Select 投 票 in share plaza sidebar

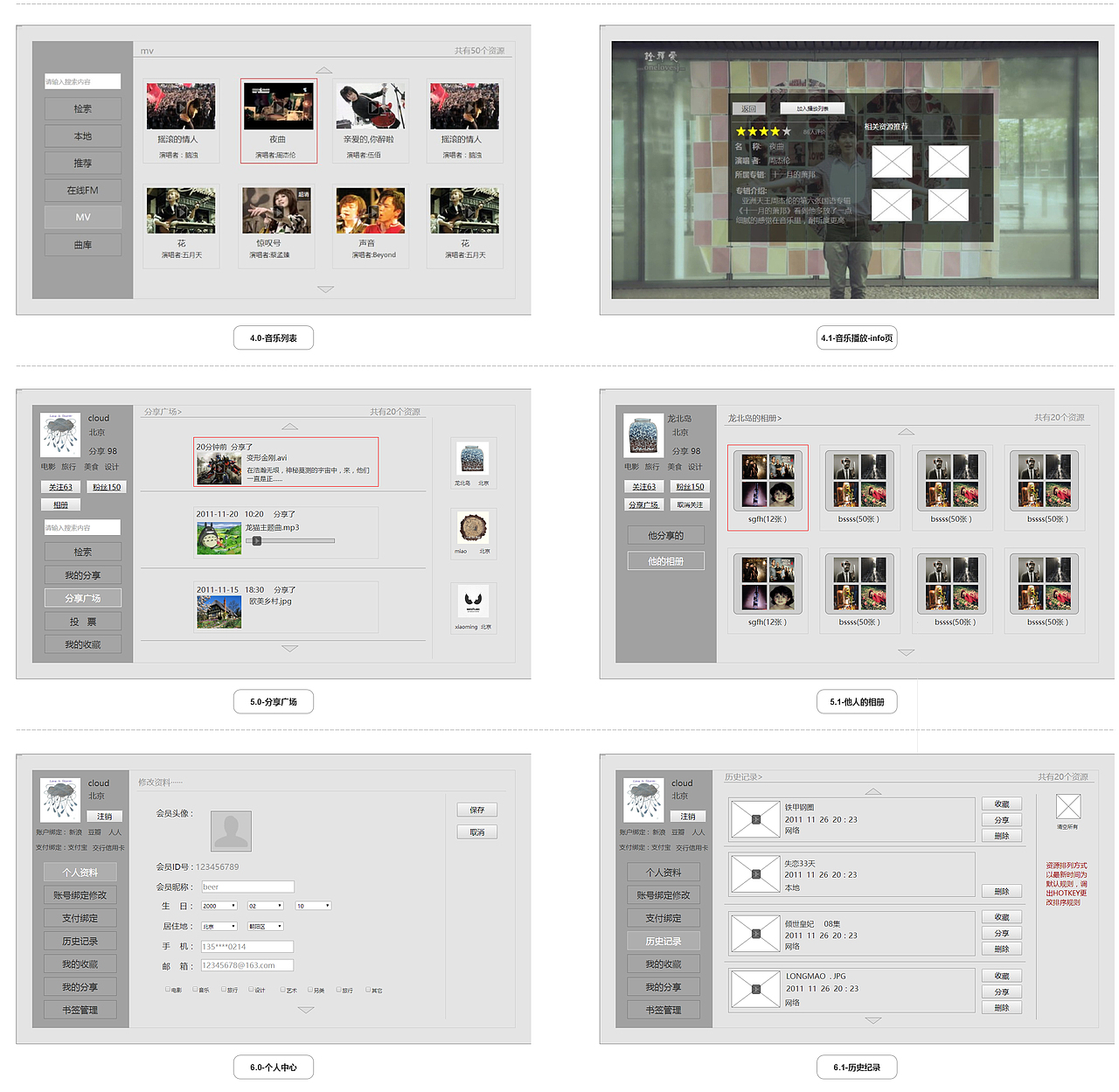click(x=83, y=622)
